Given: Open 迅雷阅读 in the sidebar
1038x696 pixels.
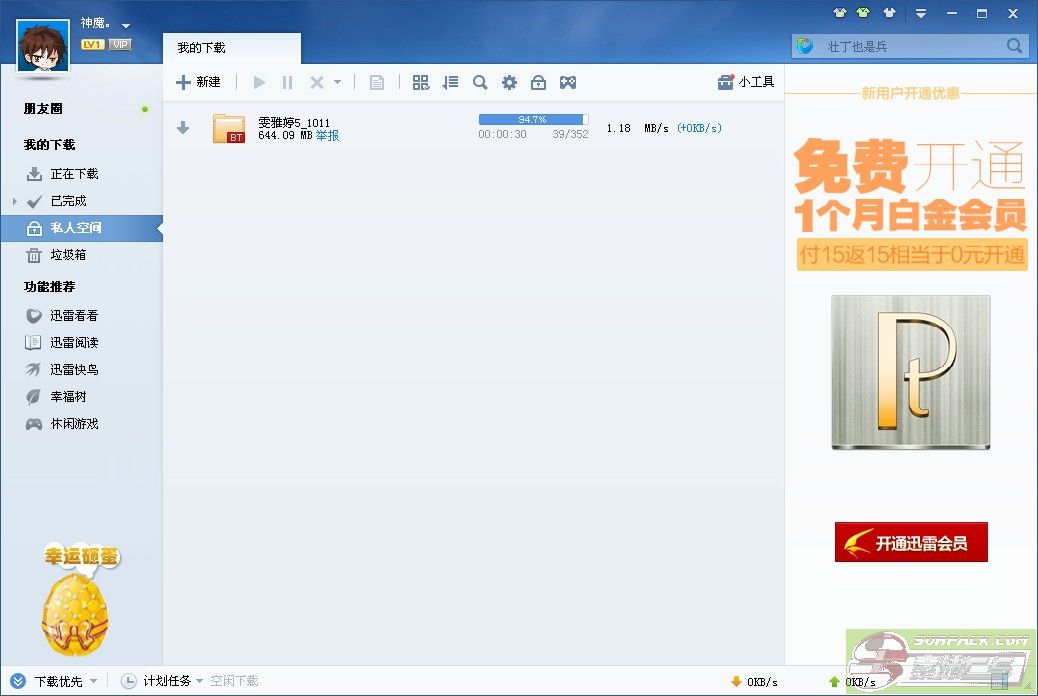Looking at the screenshot, I should pos(74,342).
